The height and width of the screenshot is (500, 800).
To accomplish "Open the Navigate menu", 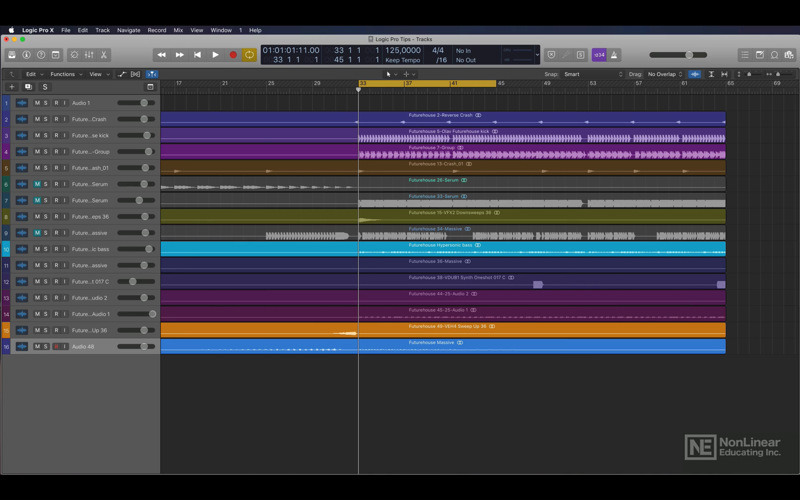I will pyautogui.click(x=129, y=30).
